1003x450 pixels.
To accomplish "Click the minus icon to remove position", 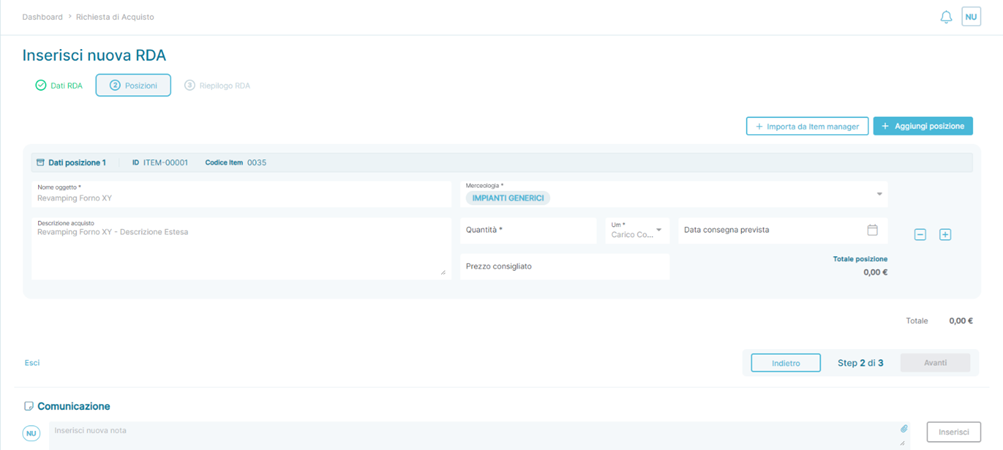I will tap(920, 235).
